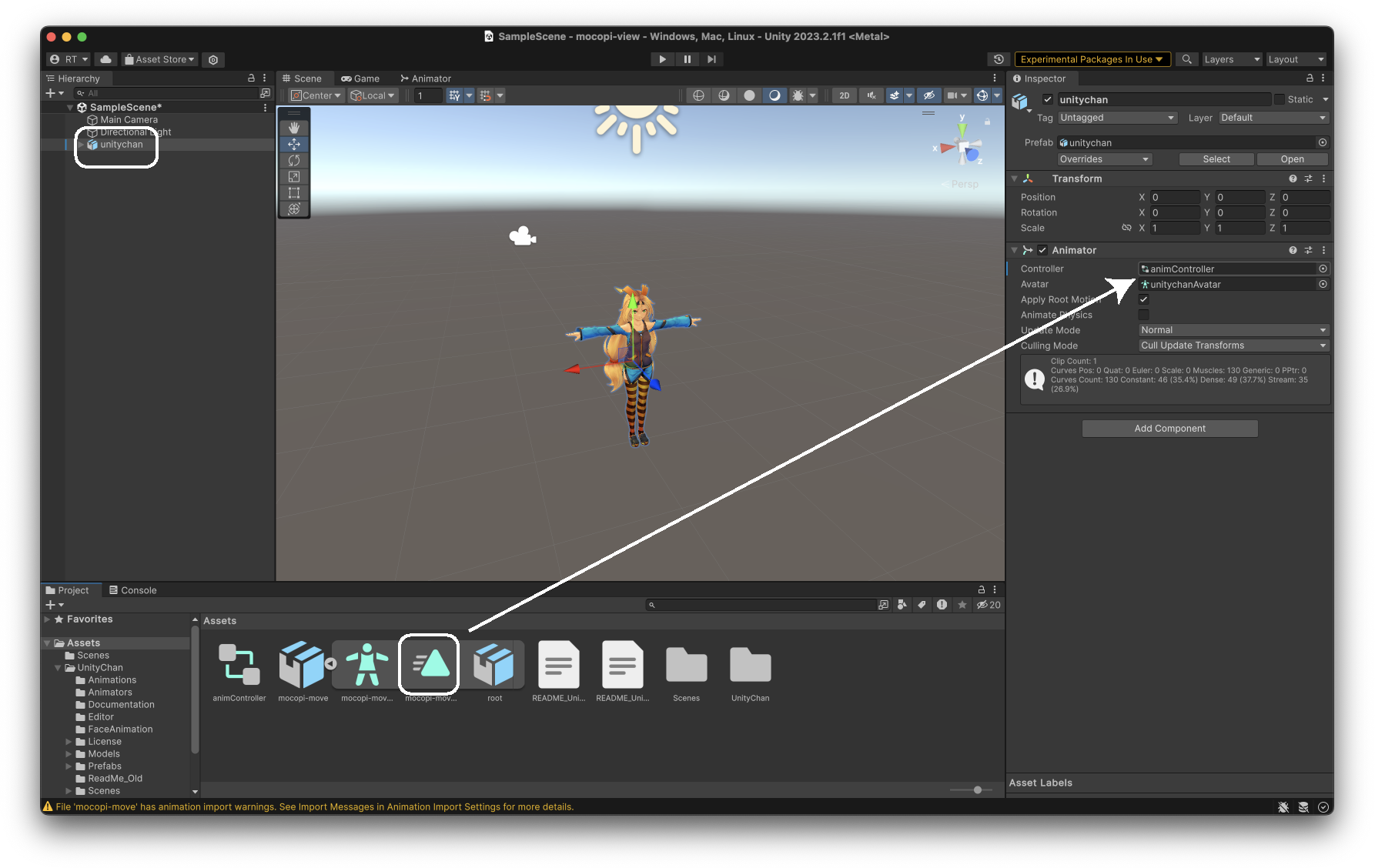
Task: Switch to the Project tab
Action: (x=68, y=590)
